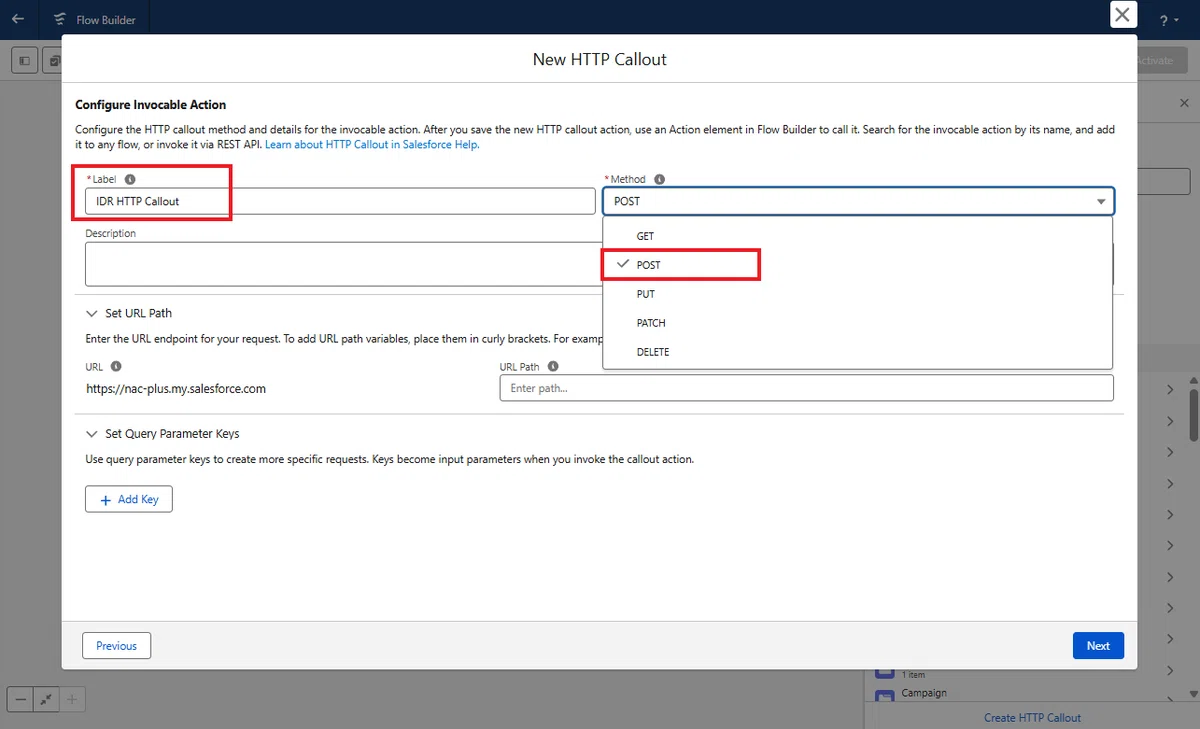
Task: Click the Previous button
Action: tap(116, 646)
